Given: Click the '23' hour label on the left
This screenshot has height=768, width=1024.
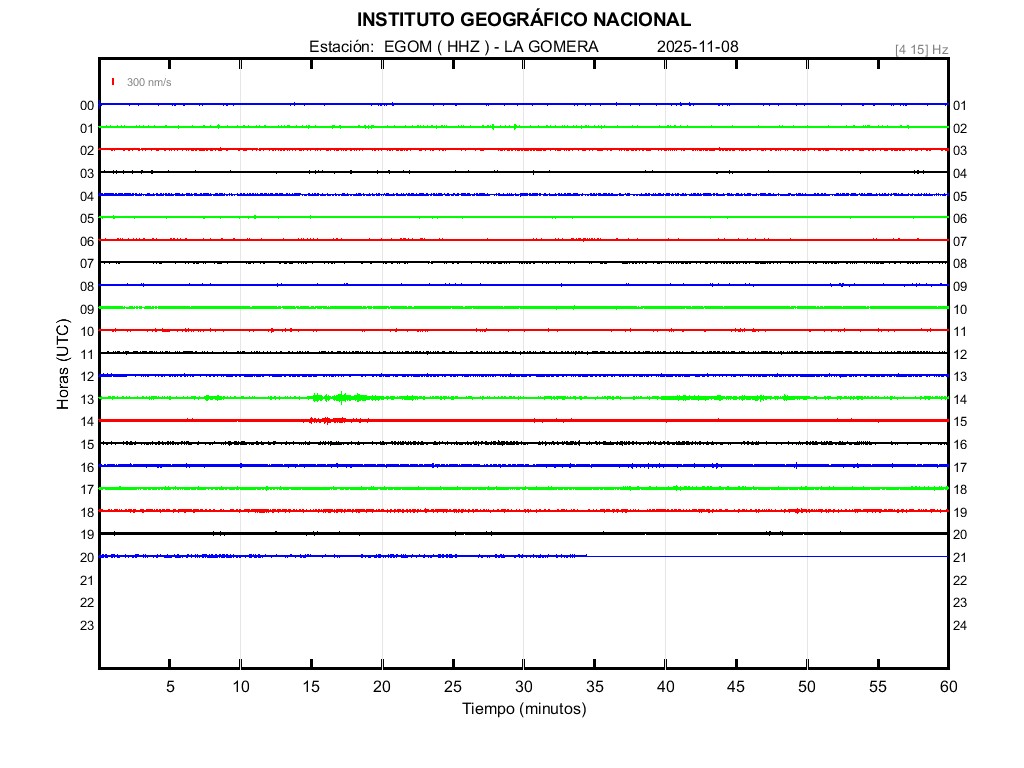Looking at the screenshot, I should (x=87, y=625).
